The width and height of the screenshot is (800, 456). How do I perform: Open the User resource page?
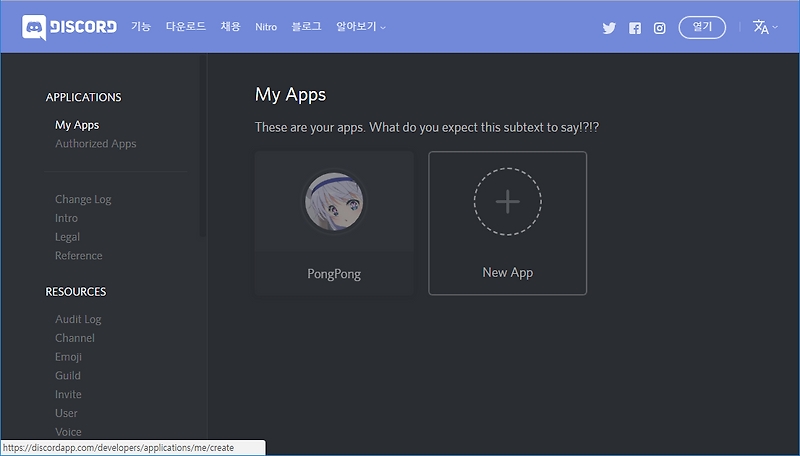pos(66,413)
